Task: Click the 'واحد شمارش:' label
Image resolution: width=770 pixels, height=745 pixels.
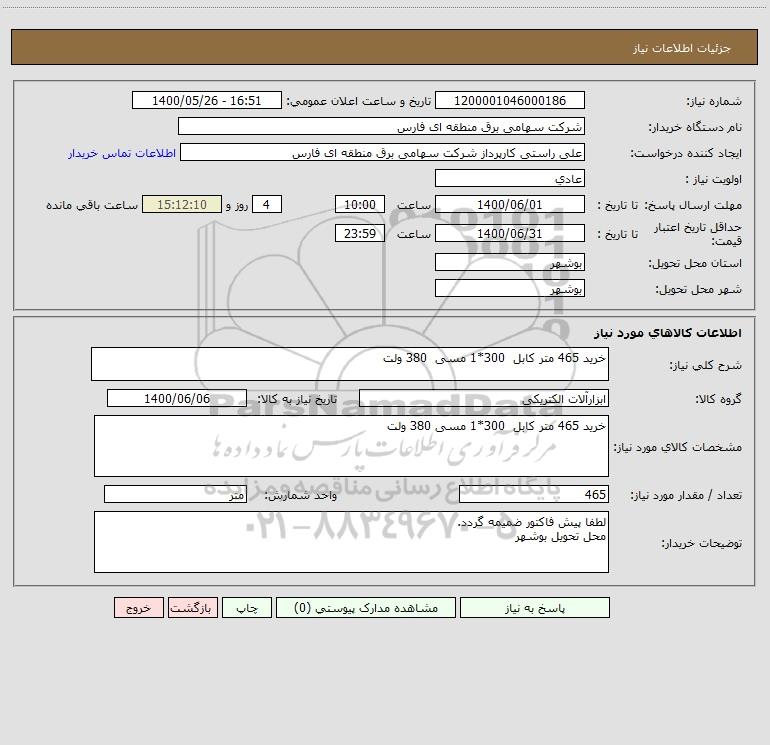Action: (301, 495)
